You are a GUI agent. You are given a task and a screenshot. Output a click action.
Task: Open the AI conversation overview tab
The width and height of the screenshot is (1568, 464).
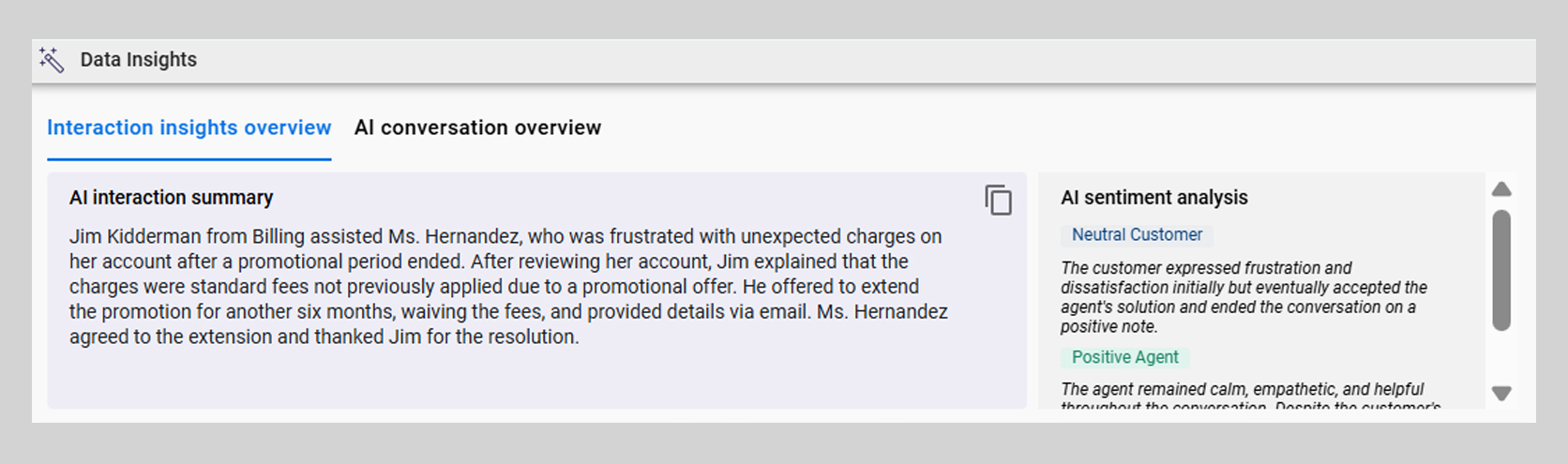pyautogui.click(x=477, y=127)
